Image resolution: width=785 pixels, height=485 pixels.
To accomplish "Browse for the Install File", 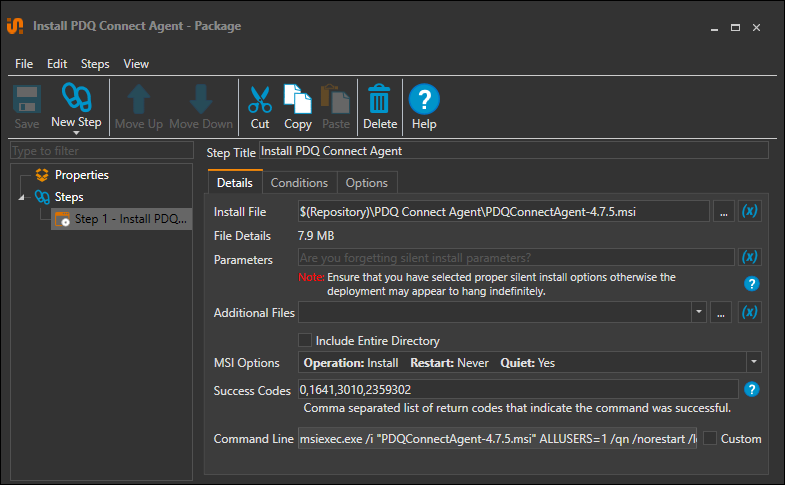I will (x=723, y=211).
